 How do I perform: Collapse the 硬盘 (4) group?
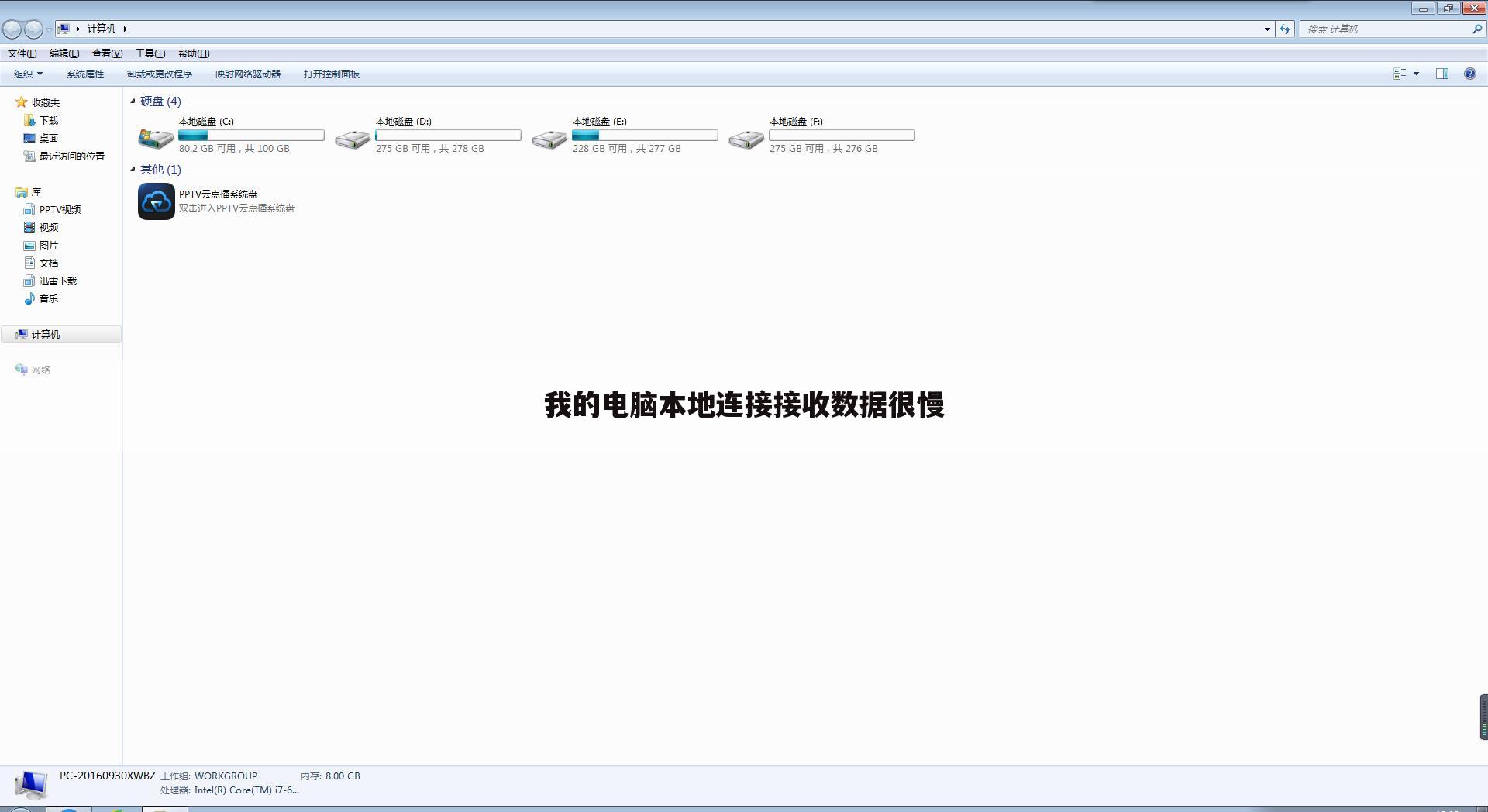point(133,101)
